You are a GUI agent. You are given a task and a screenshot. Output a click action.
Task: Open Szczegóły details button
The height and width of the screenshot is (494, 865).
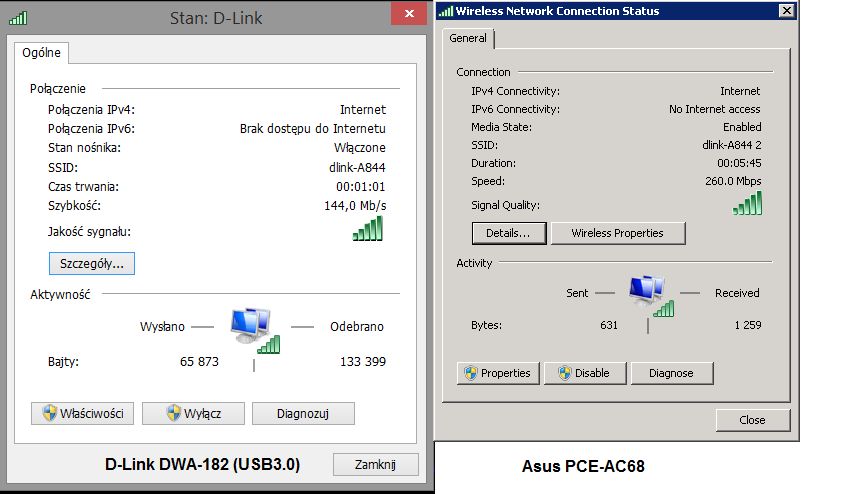[x=92, y=263]
